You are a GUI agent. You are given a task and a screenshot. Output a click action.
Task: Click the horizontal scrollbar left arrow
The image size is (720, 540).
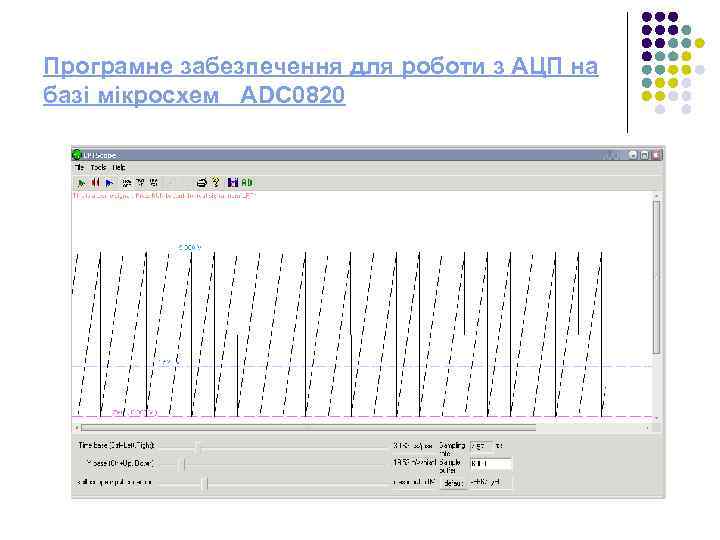77,428
